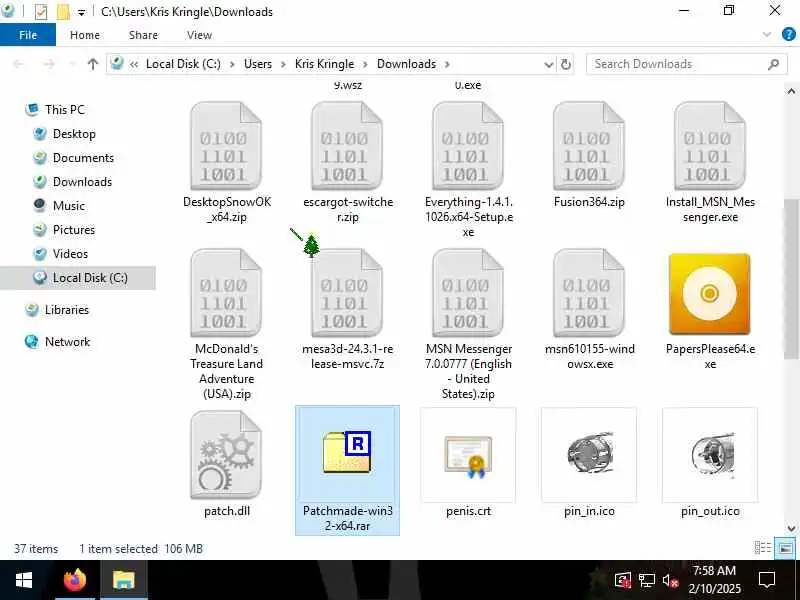This screenshot has width=800, height=600.
Task: Select the Everything-1.4.1.1026.x64-Setup.exe file icon
Action: 468,146
